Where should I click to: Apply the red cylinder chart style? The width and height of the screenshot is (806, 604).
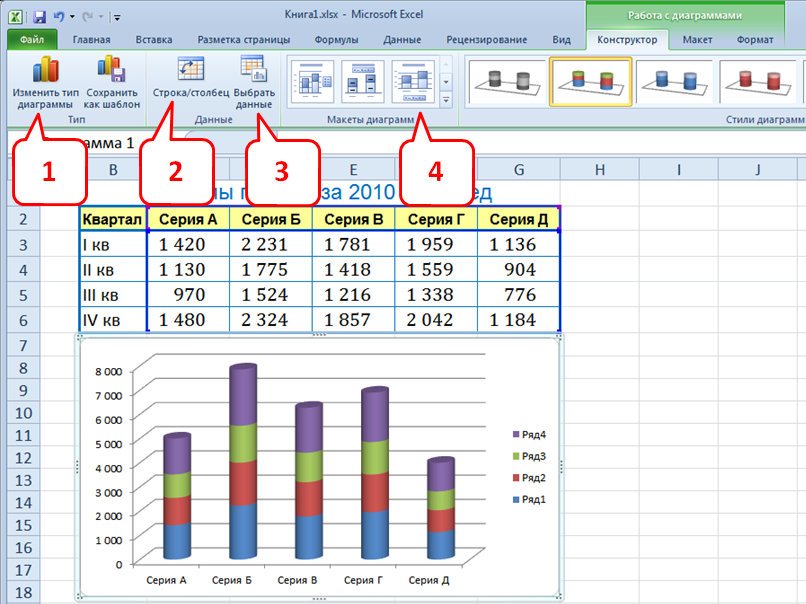click(x=759, y=82)
